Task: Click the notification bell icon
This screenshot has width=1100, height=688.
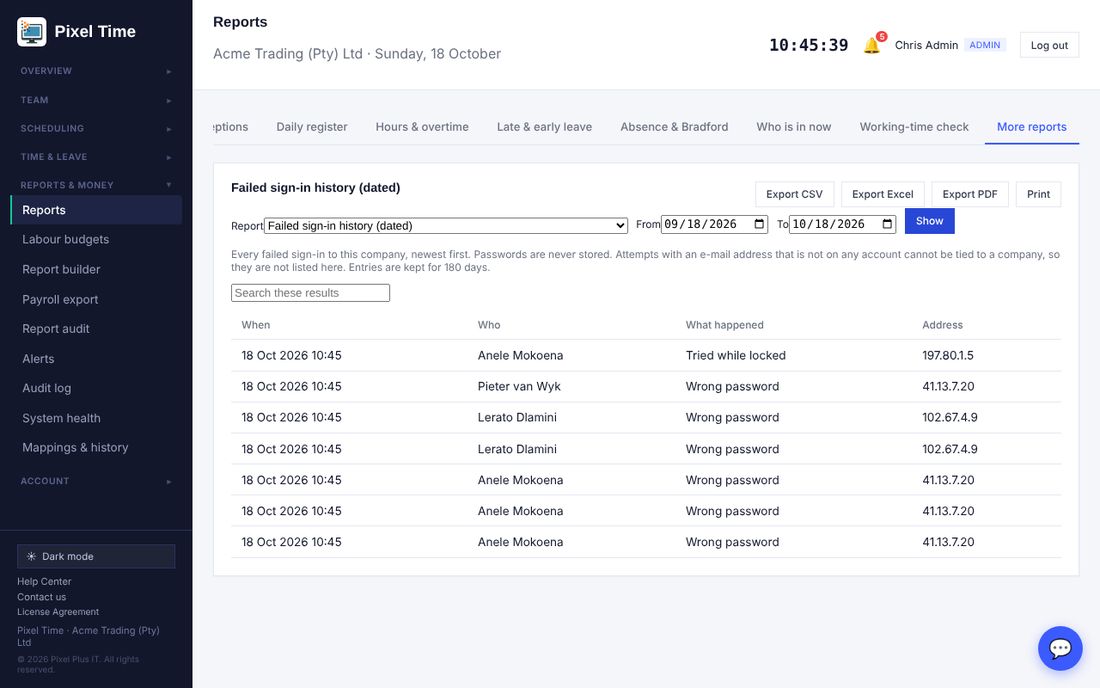Action: click(x=872, y=46)
